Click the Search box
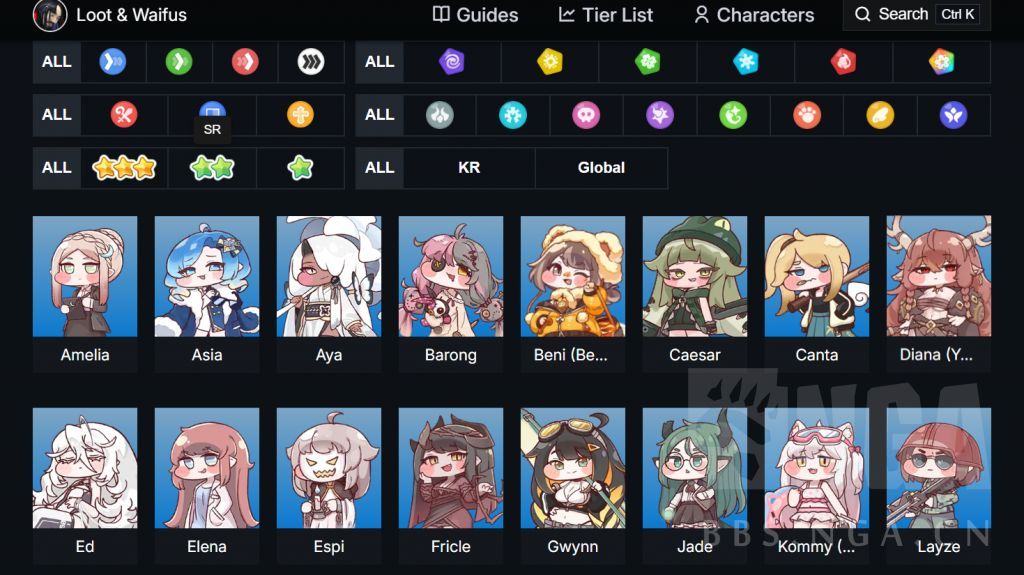Screen dimensions: 1024x575 tap(916, 14)
